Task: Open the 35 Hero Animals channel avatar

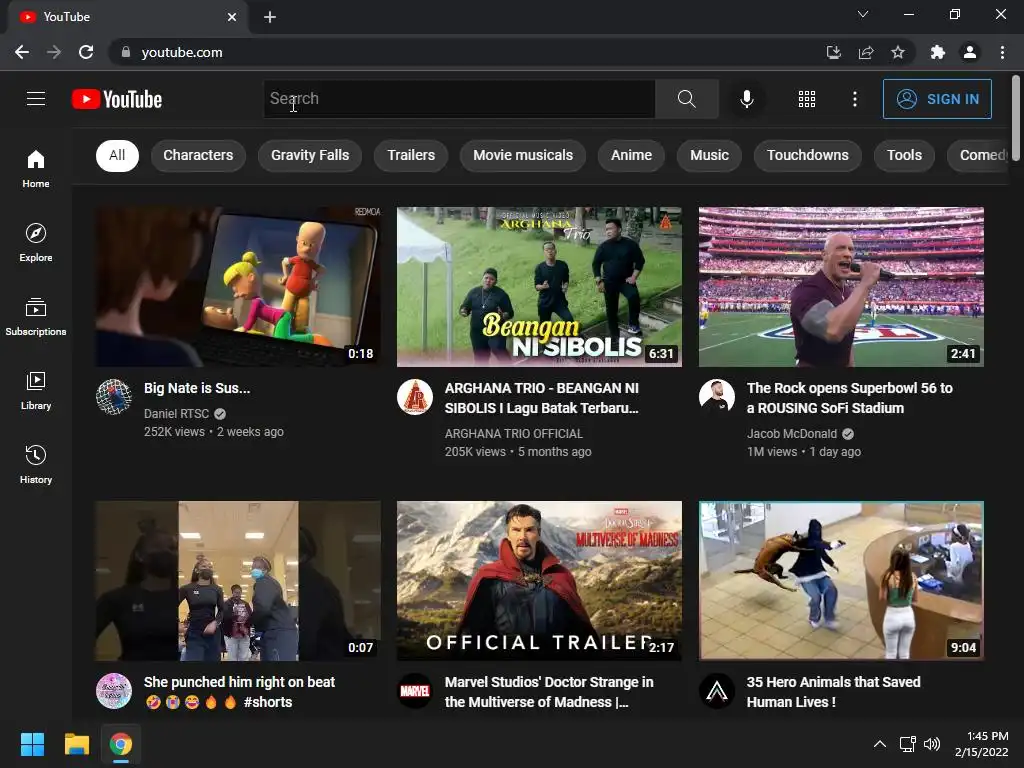Action: coord(716,690)
